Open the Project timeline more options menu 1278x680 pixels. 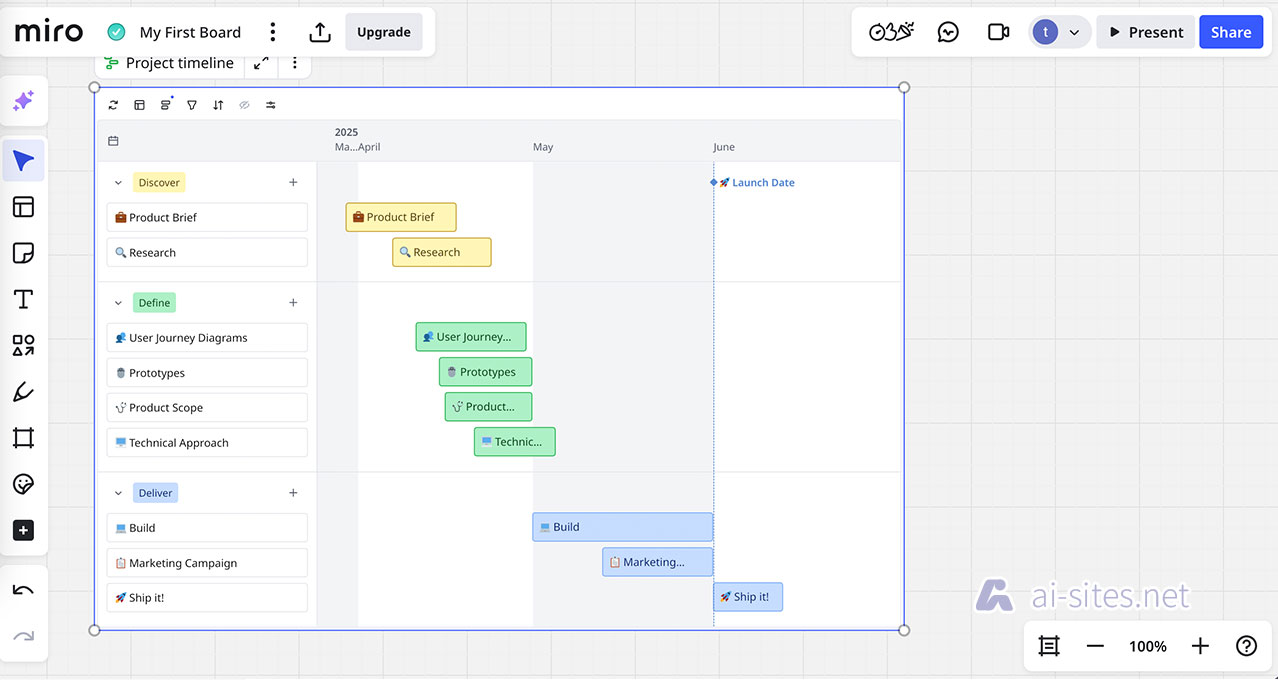pyautogui.click(x=294, y=63)
